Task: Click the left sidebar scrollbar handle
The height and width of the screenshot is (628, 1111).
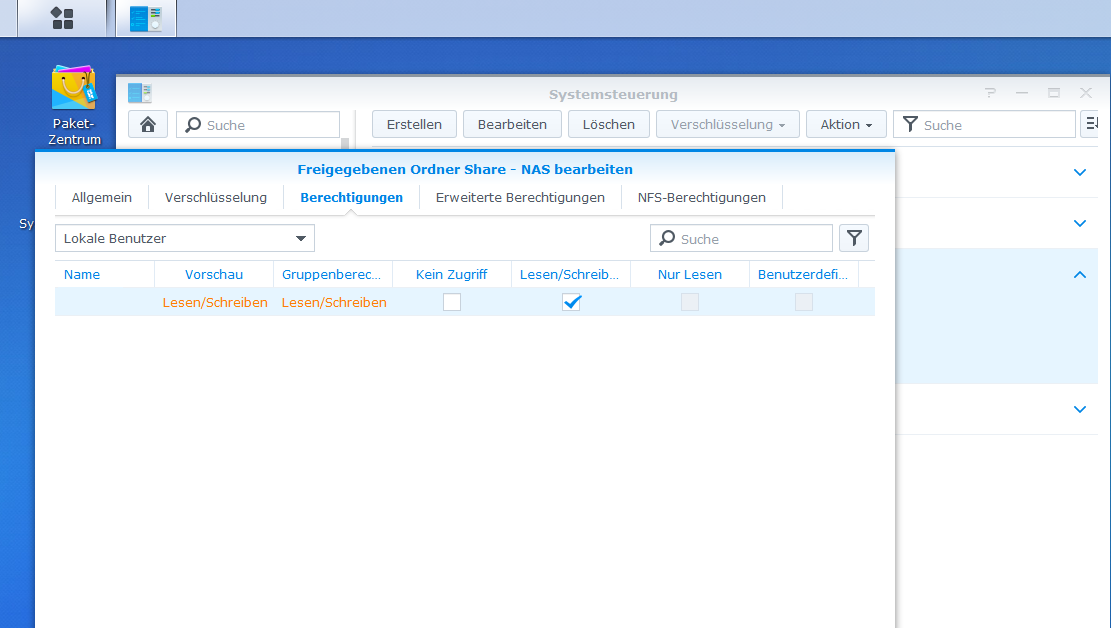Action: [x=345, y=143]
